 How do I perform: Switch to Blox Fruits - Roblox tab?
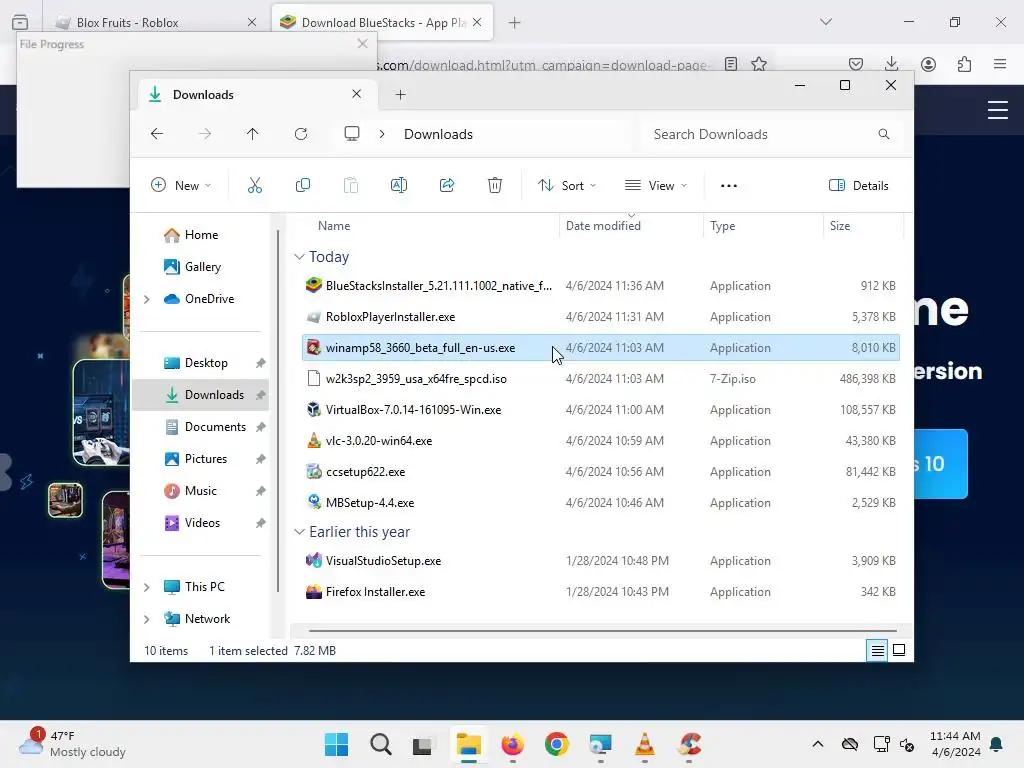point(155,22)
